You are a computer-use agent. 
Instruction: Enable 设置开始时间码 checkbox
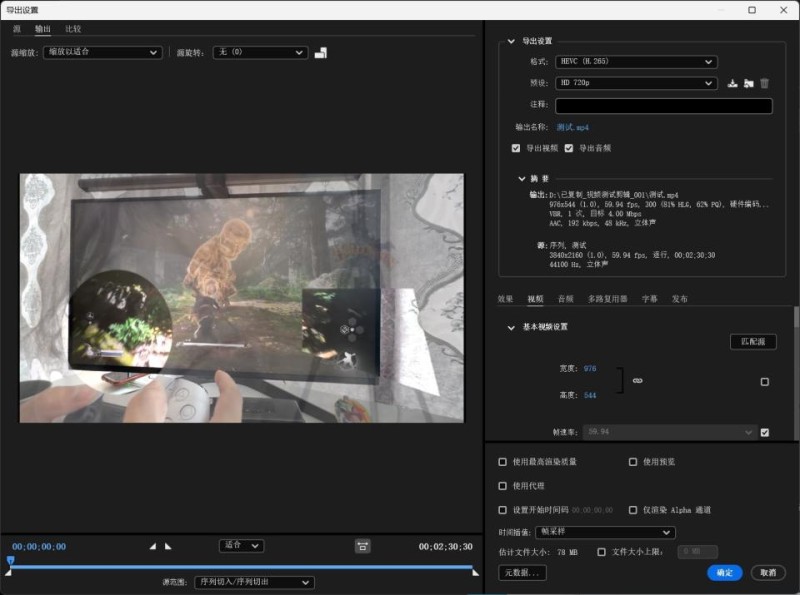(502, 510)
